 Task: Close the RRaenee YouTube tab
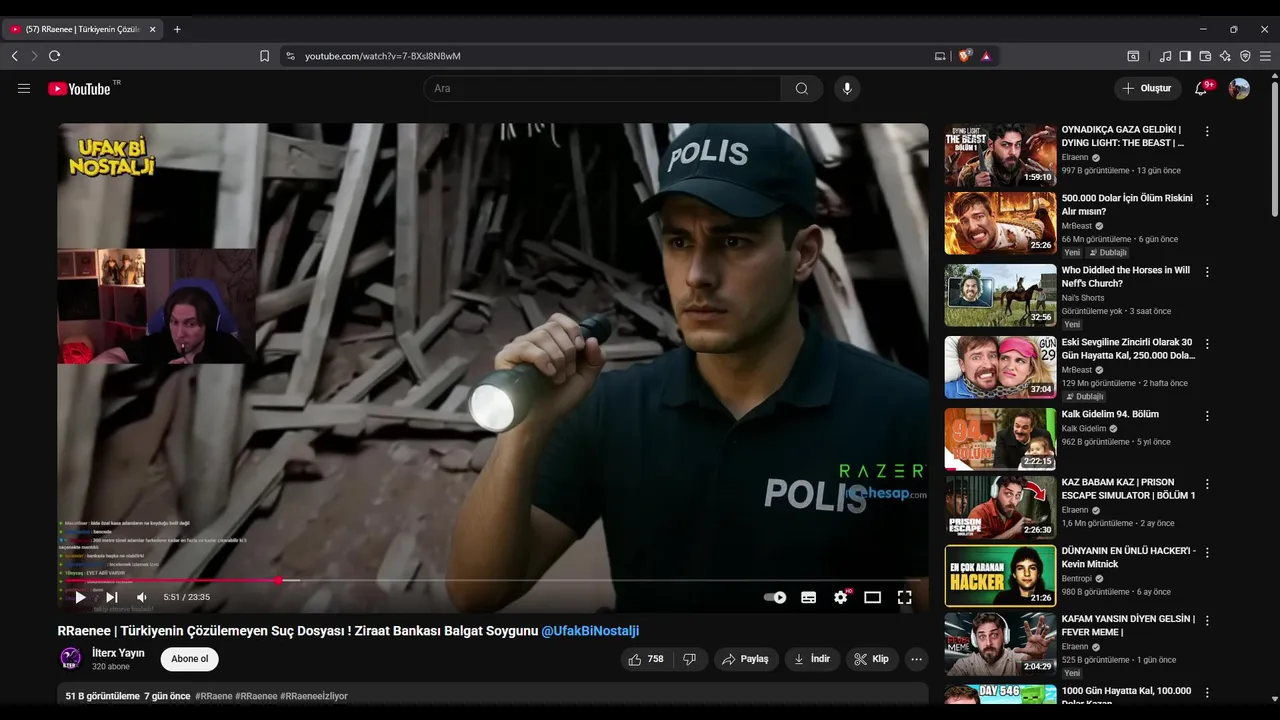tap(153, 29)
